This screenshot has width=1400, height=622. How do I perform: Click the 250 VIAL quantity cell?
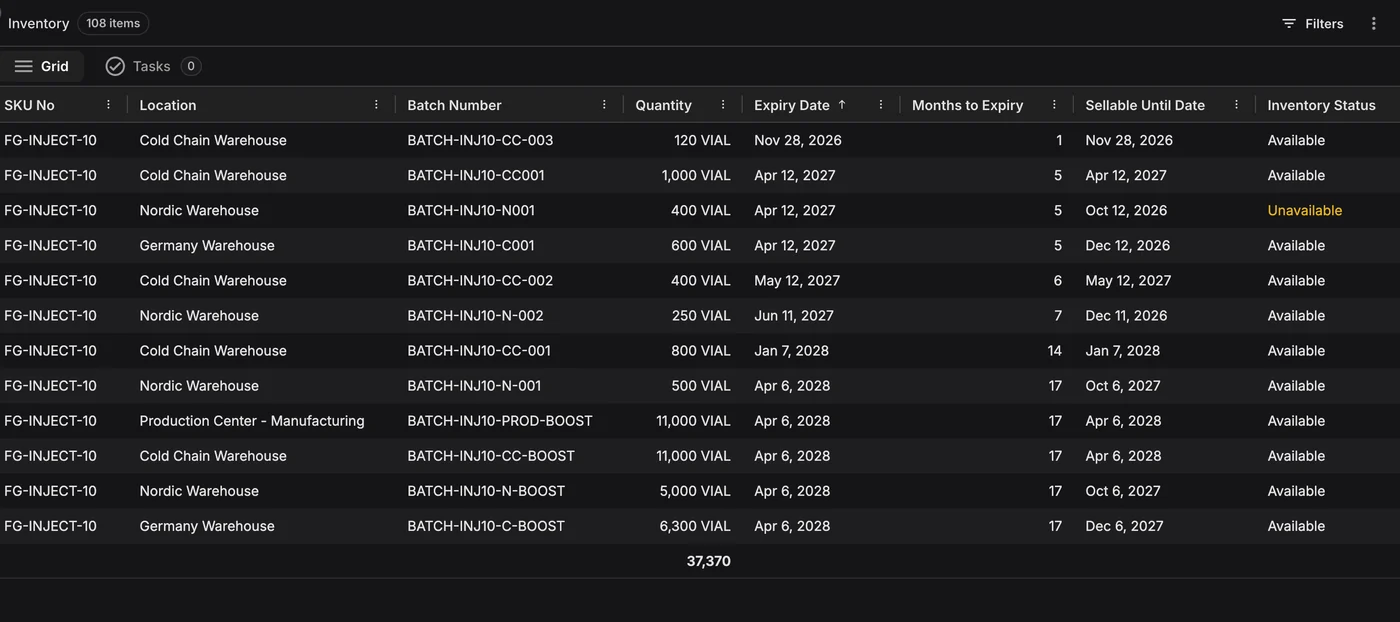point(701,315)
